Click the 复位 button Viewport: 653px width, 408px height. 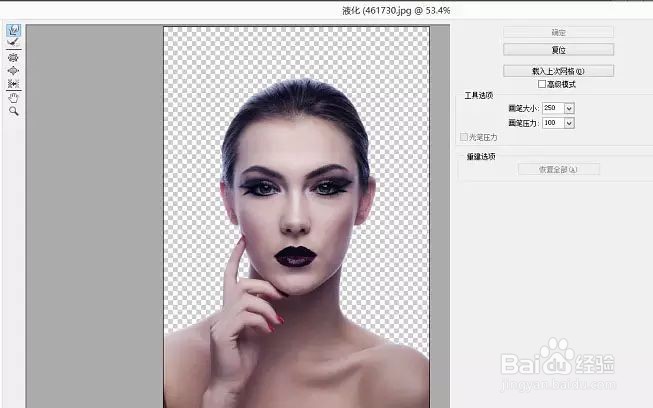(558, 50)
